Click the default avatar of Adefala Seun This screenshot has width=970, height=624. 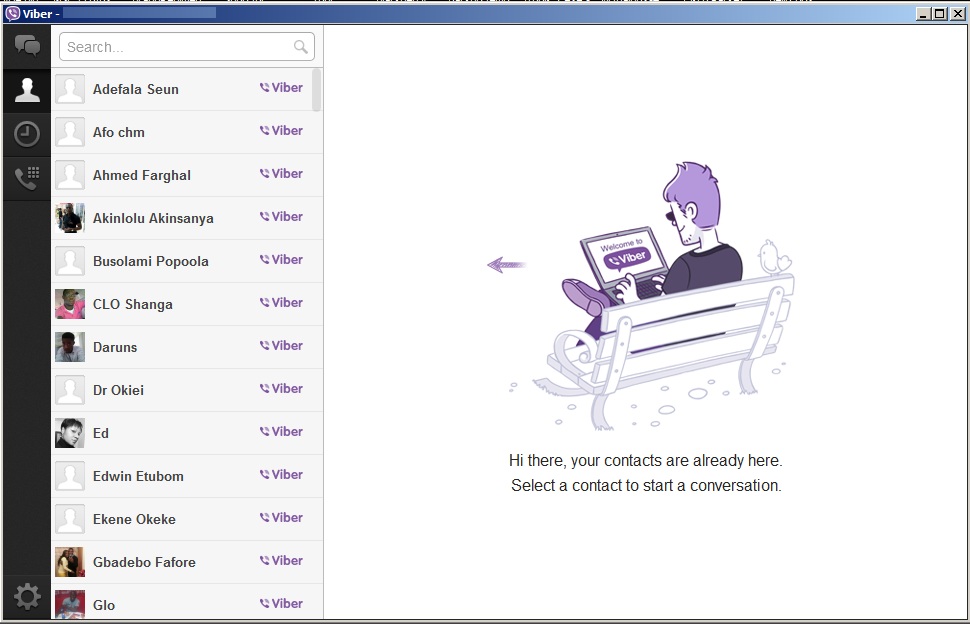pos(70,89)
